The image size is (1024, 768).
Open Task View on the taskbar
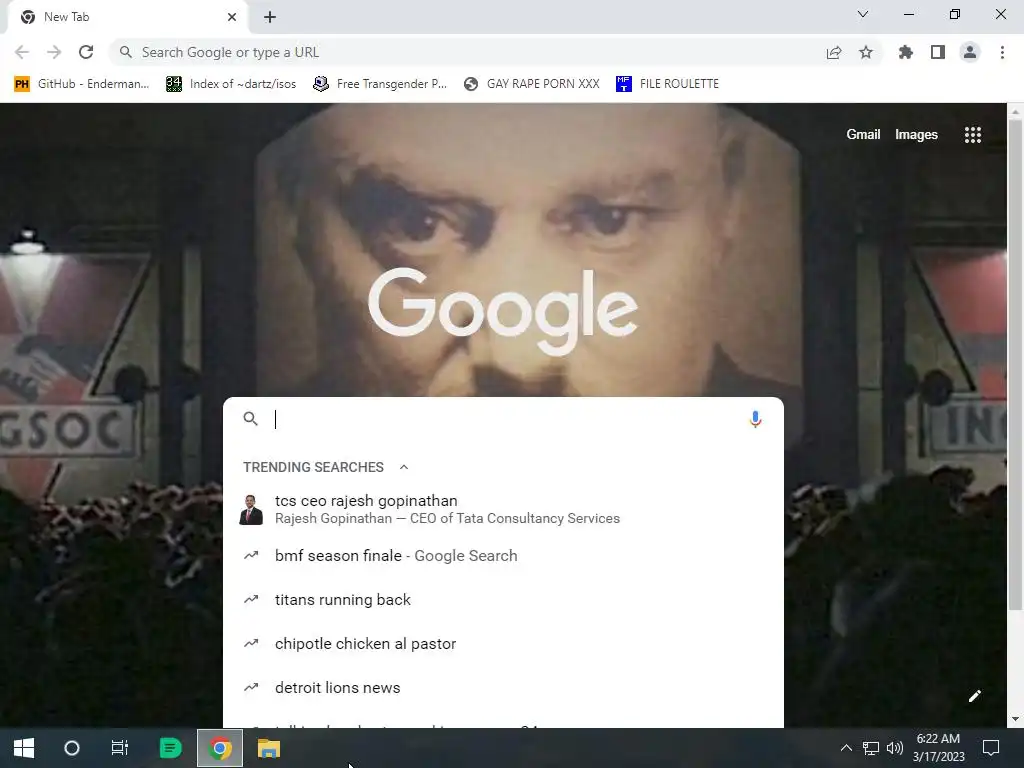tap(120, 748)
